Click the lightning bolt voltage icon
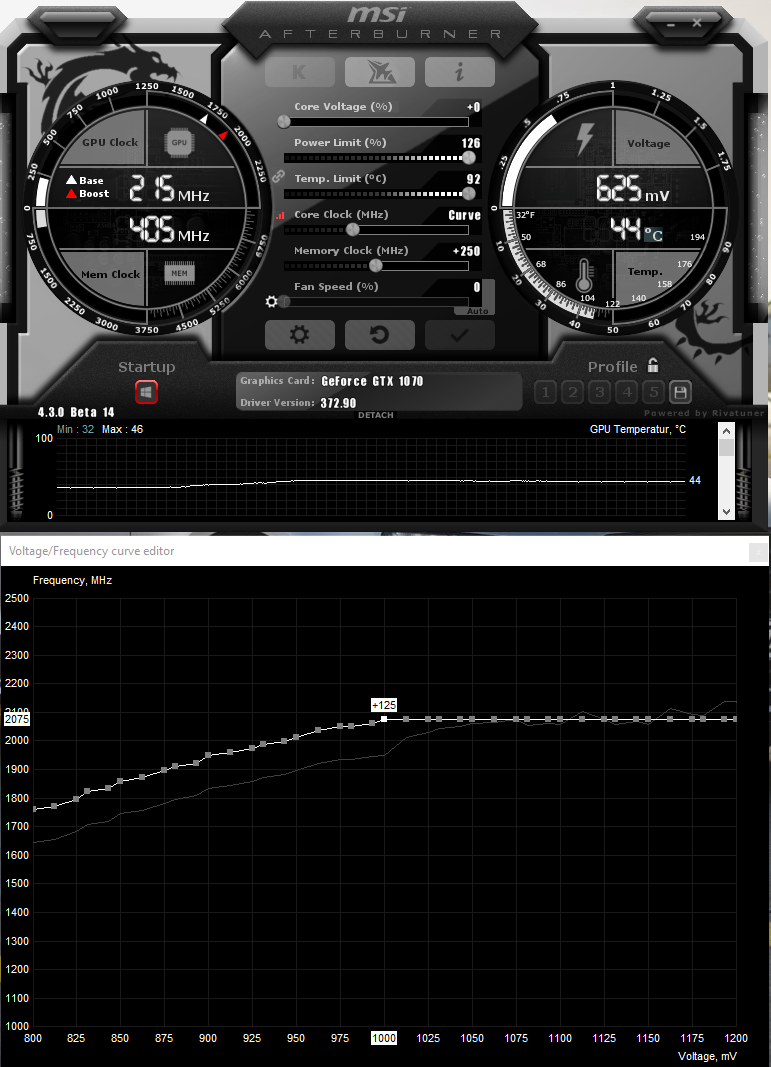771x1067 pixels. [585, 139]
